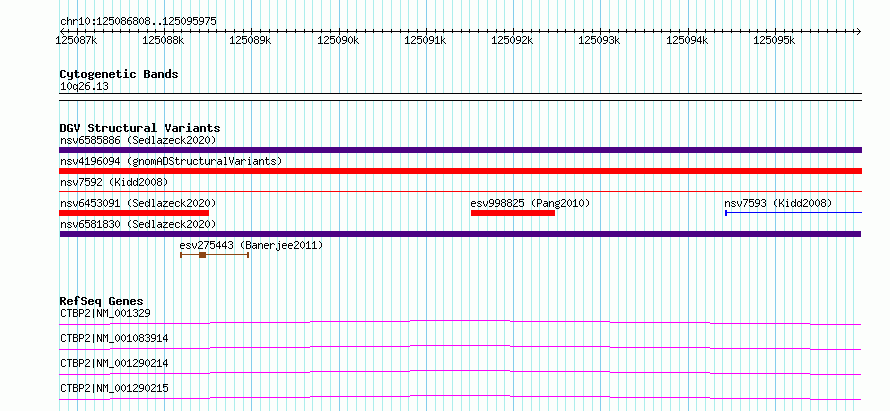Viewport: 890px width, 411px height.
Task: Open the nsv6453091 (Sedlazeck2020) label
Action: 138,203
